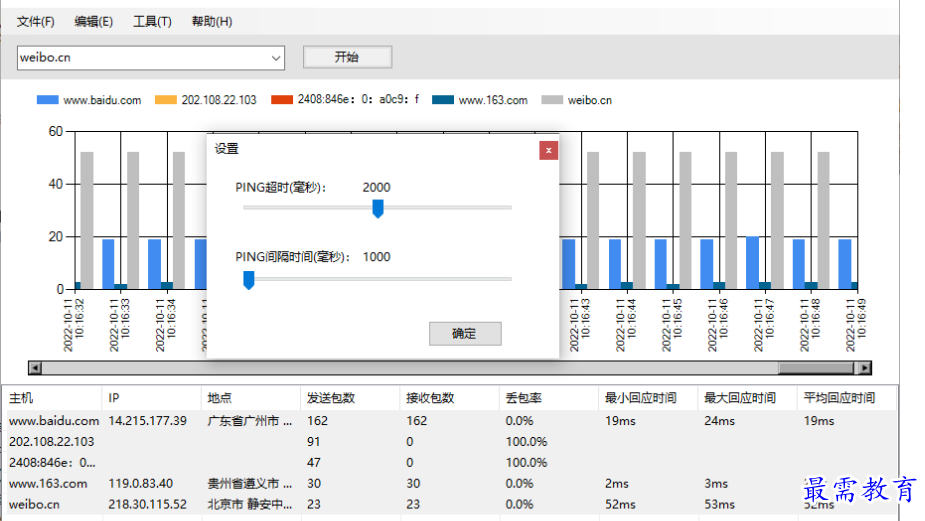Click sent packets value 91
The image size is (925, 521).
pos(313,441)
